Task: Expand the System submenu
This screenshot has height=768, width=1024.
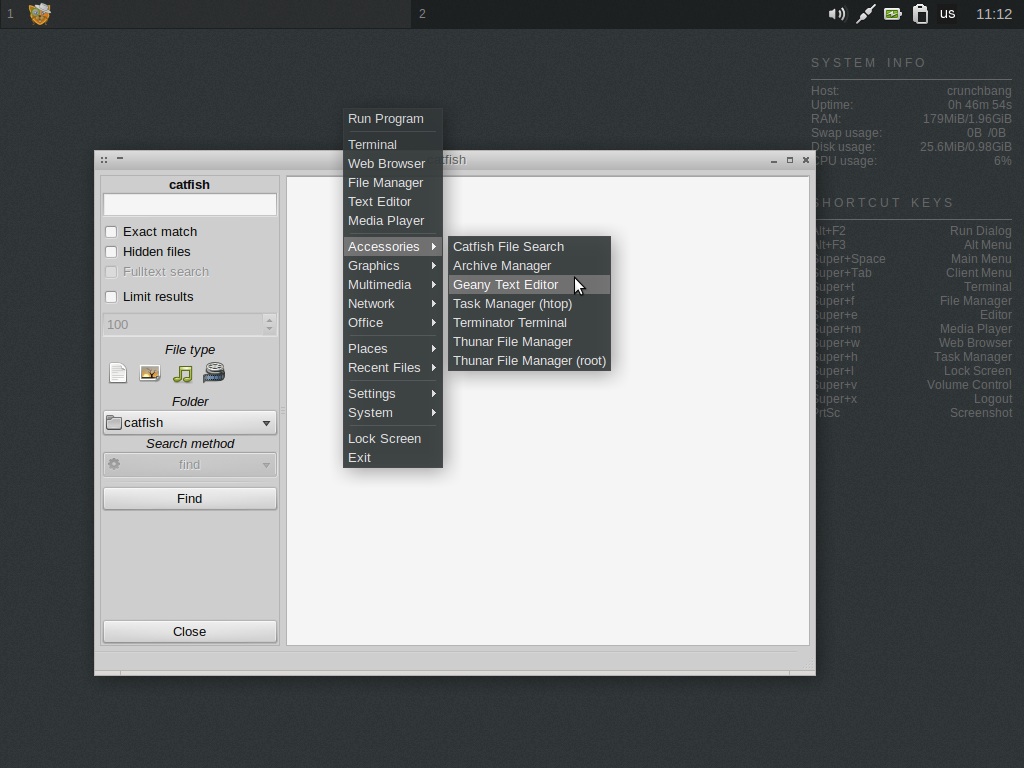Action: click(392, 413)
